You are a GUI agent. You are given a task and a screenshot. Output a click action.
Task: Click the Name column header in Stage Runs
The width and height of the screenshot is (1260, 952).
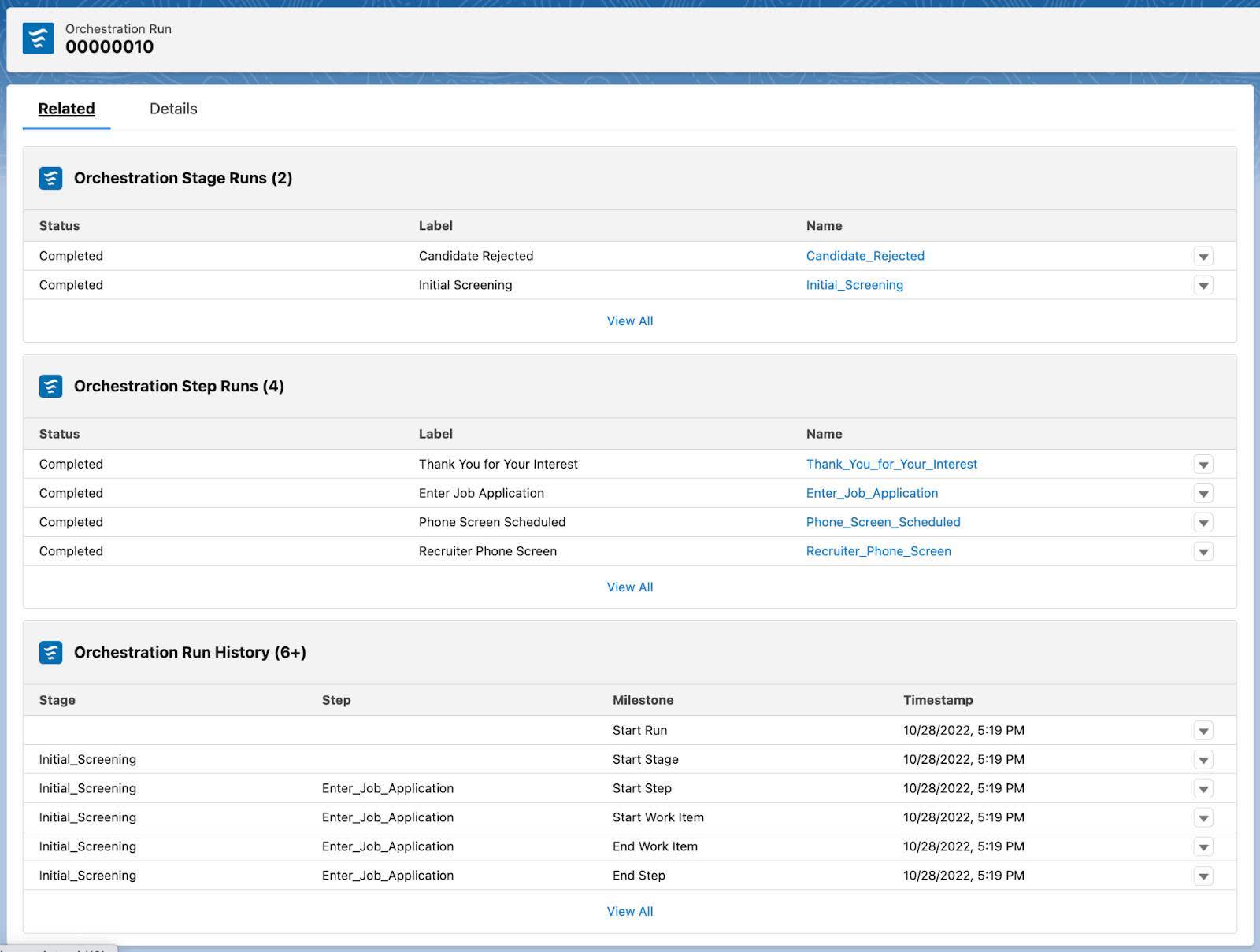pyautogui.click(x=824, y=226)
